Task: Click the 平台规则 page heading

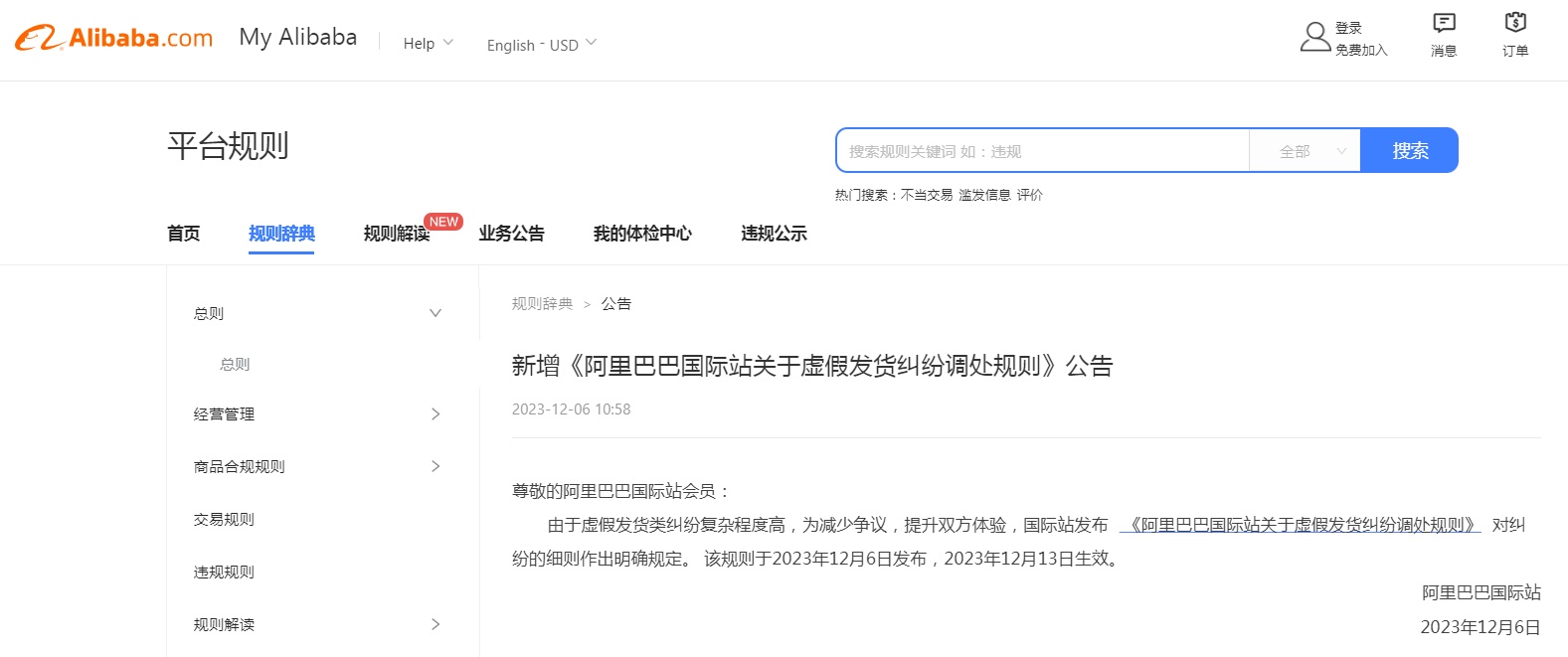Action: [228, 146]
